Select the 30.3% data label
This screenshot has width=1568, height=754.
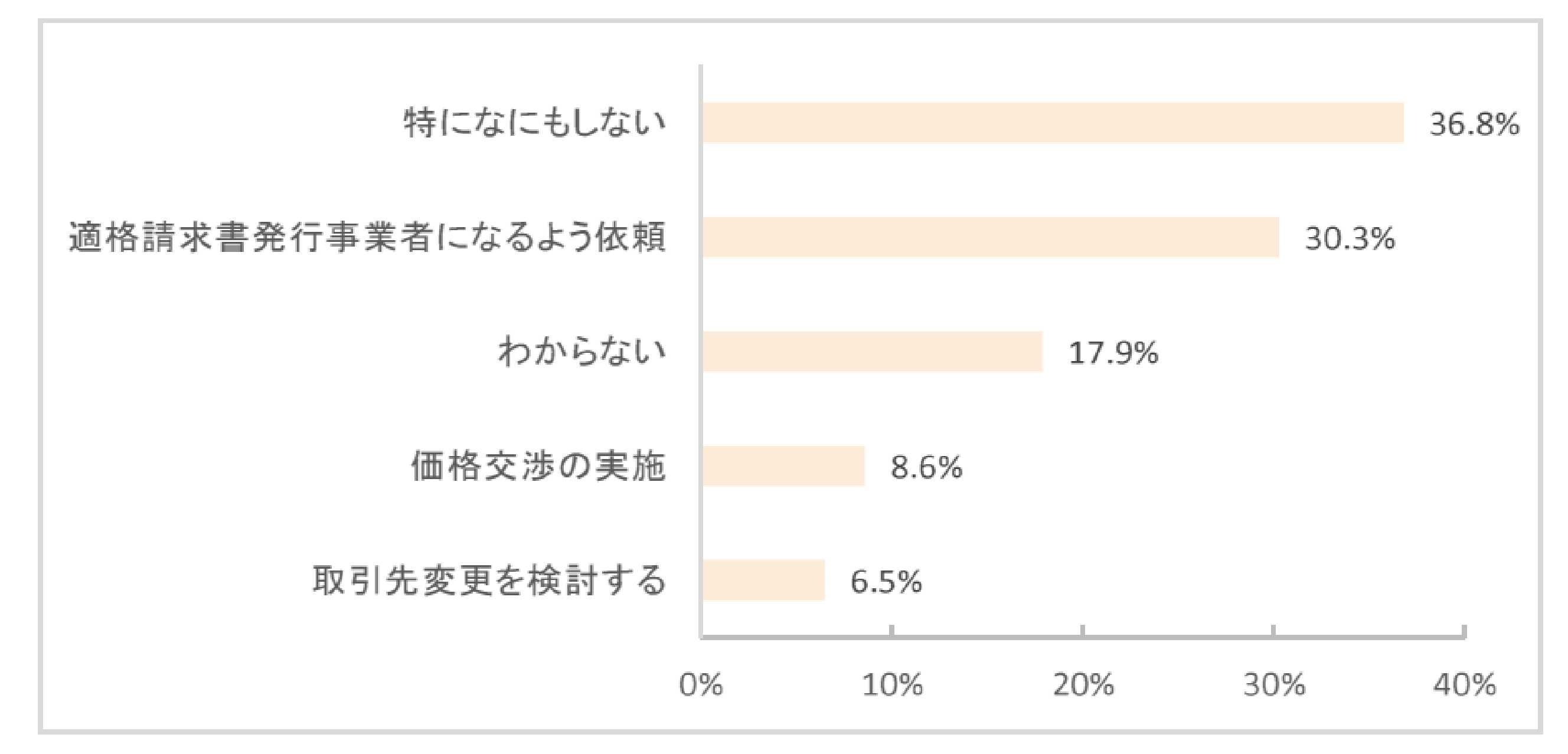1350,238
